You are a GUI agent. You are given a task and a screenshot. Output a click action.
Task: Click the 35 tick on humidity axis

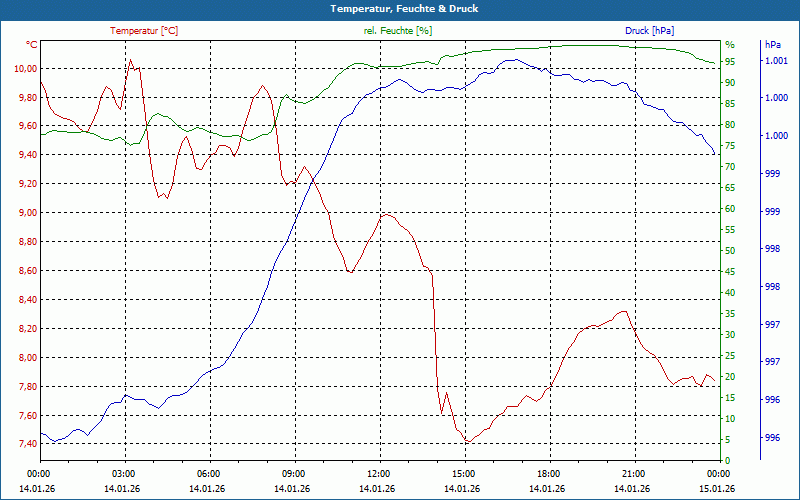click(730, 314)
